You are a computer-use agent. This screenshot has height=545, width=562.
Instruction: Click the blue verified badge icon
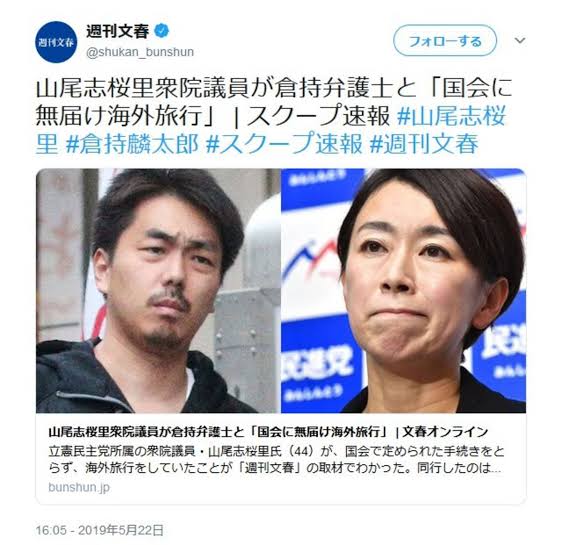click(x=162, y=31)
